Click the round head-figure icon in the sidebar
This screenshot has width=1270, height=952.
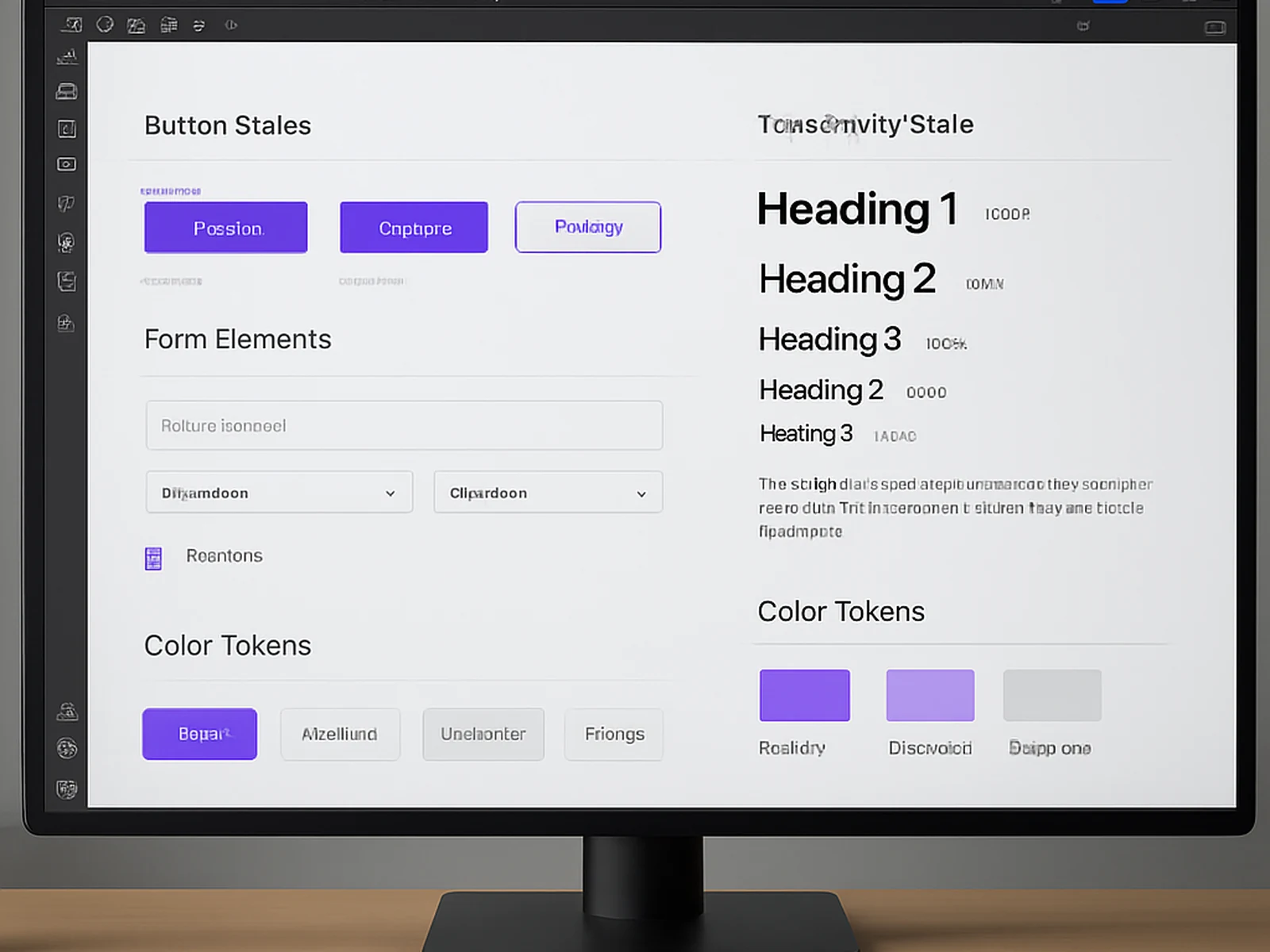(67, 242)
